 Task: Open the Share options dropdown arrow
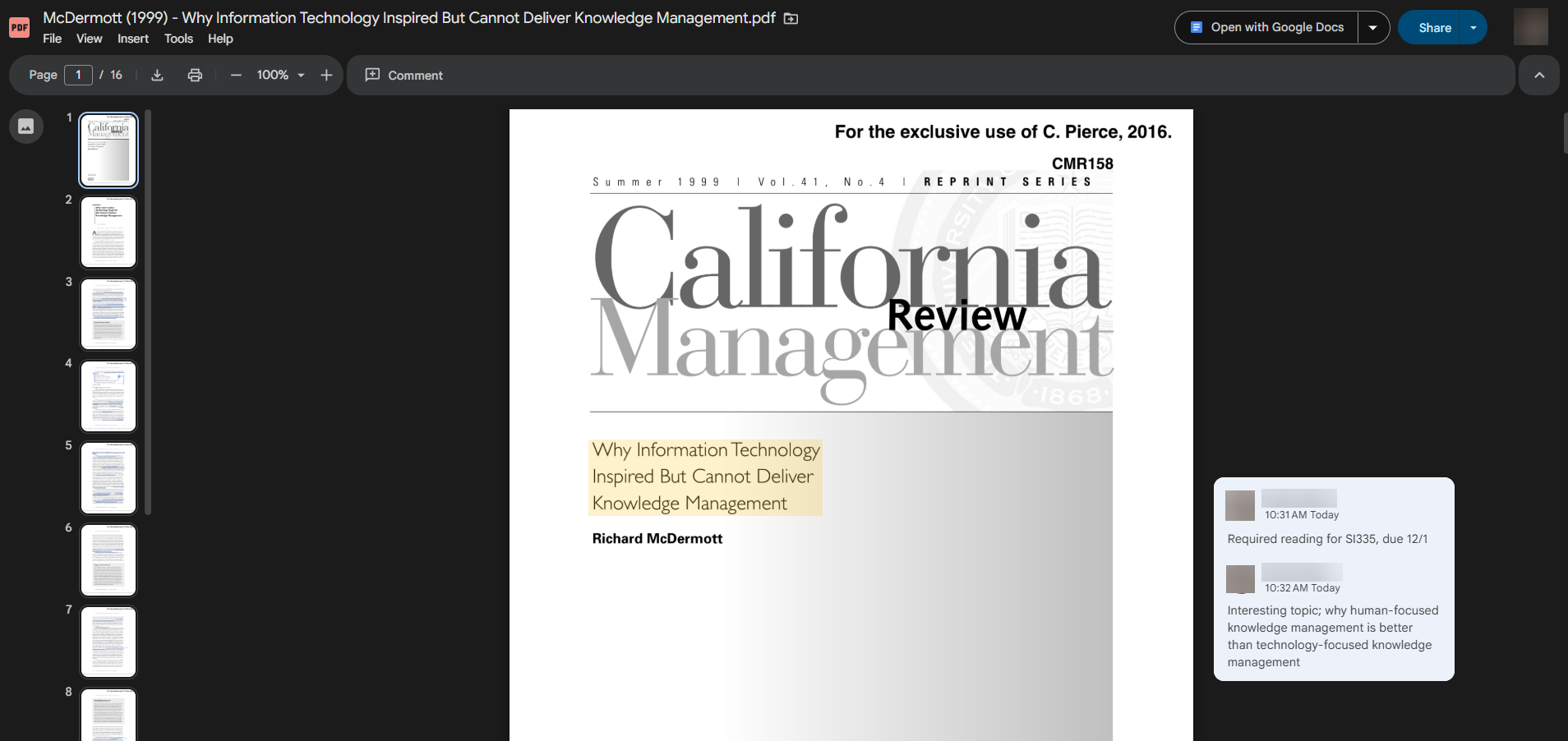coord(1473,27)
